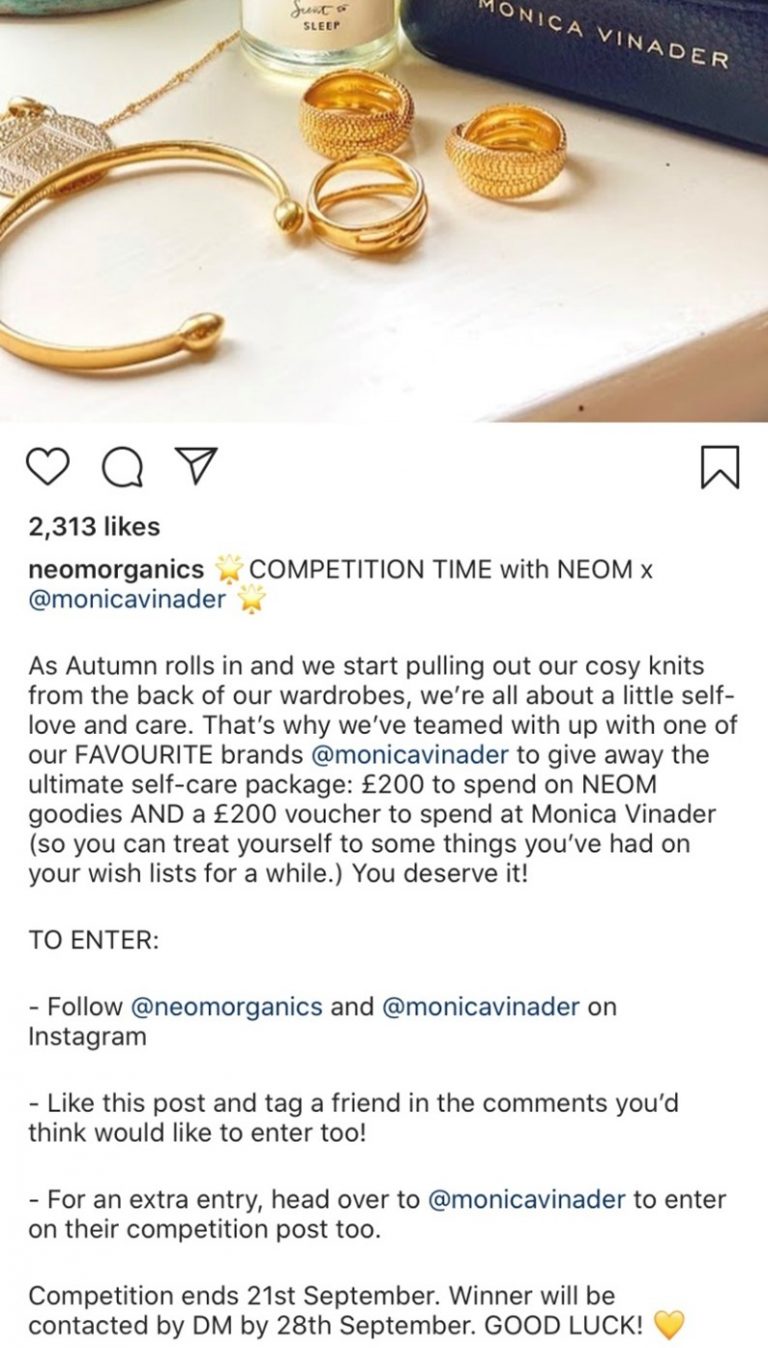This screenshot has height=1348, width=768.
Task: View the 2,313 likes list
Action: [94, 526]
